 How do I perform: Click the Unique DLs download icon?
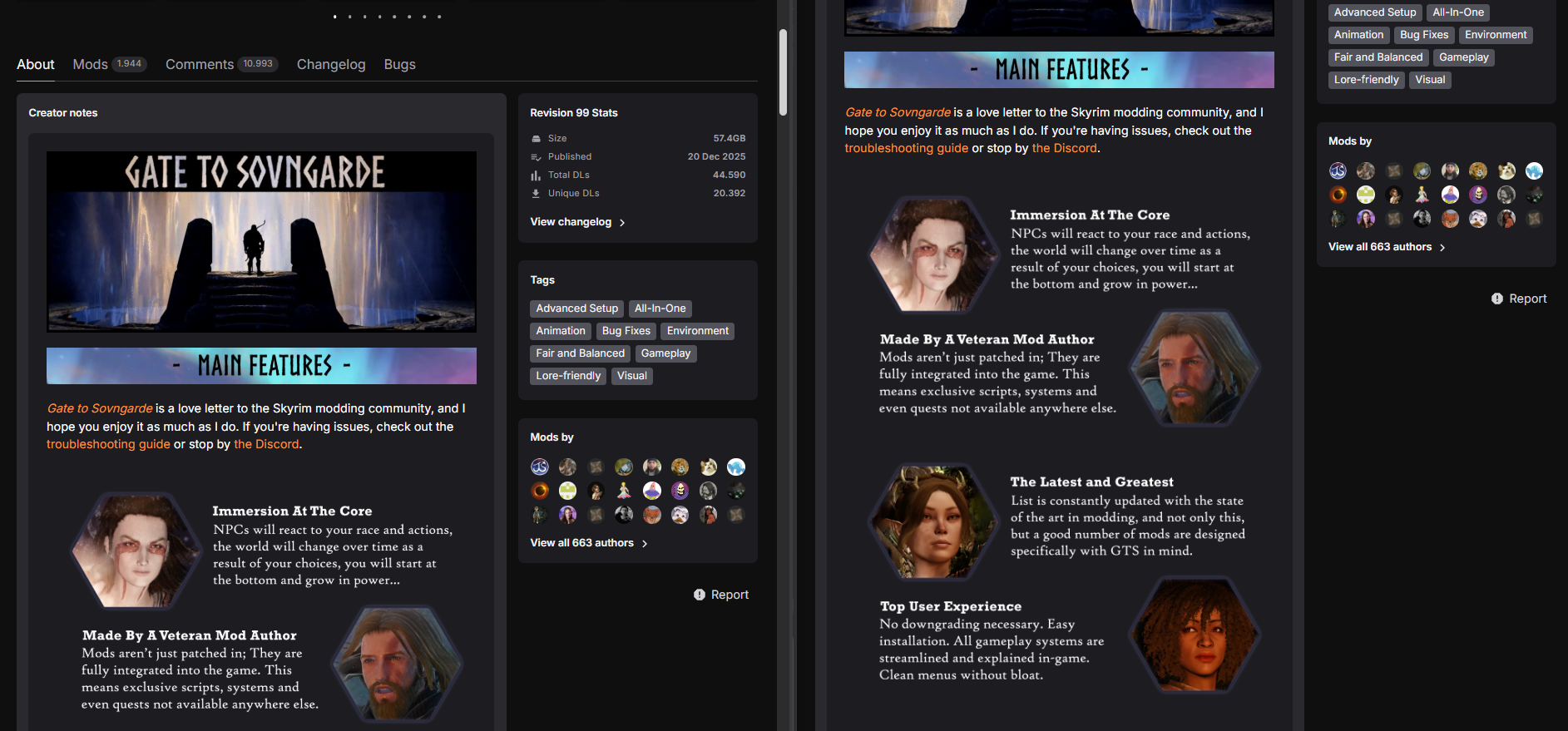point(536,194)
